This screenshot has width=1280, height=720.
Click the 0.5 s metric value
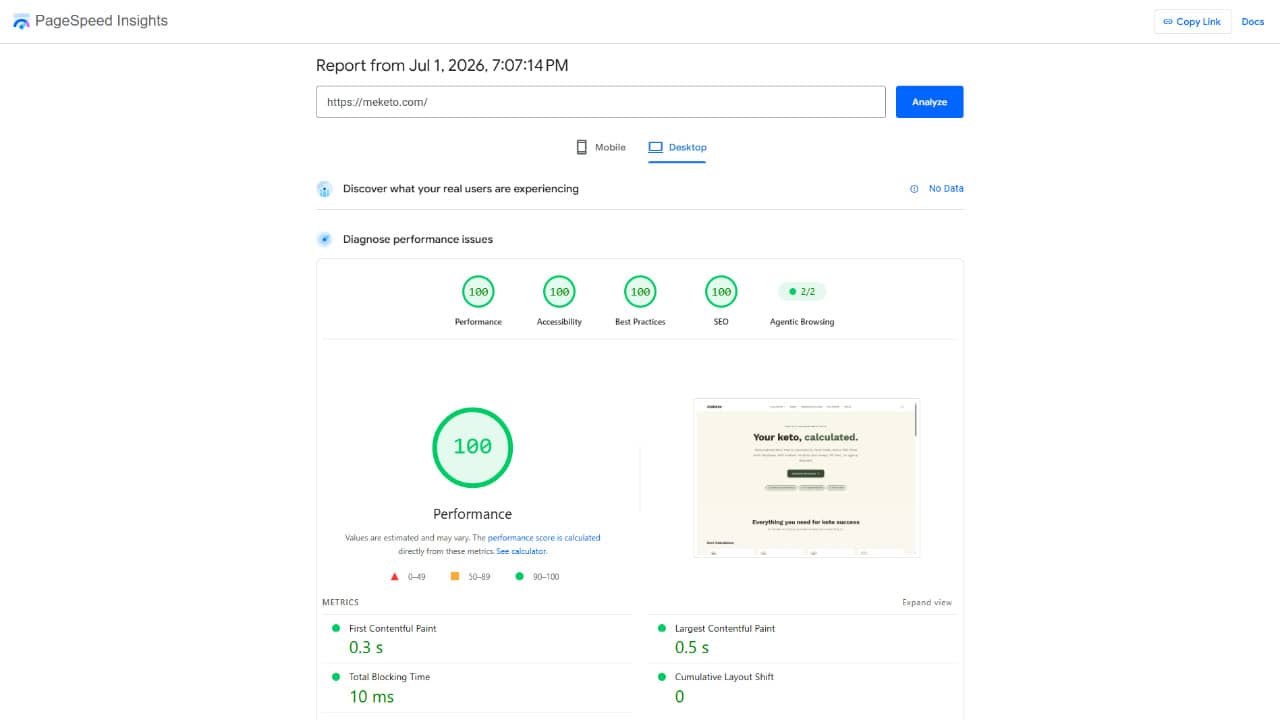(x=692, y=648)
